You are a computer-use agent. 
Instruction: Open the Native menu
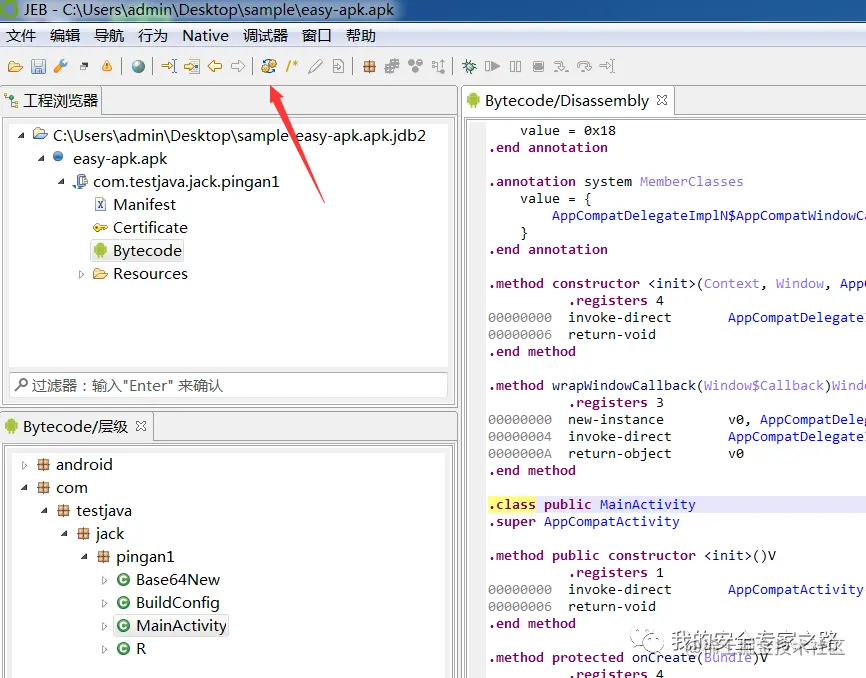click(x=205, y=36)
